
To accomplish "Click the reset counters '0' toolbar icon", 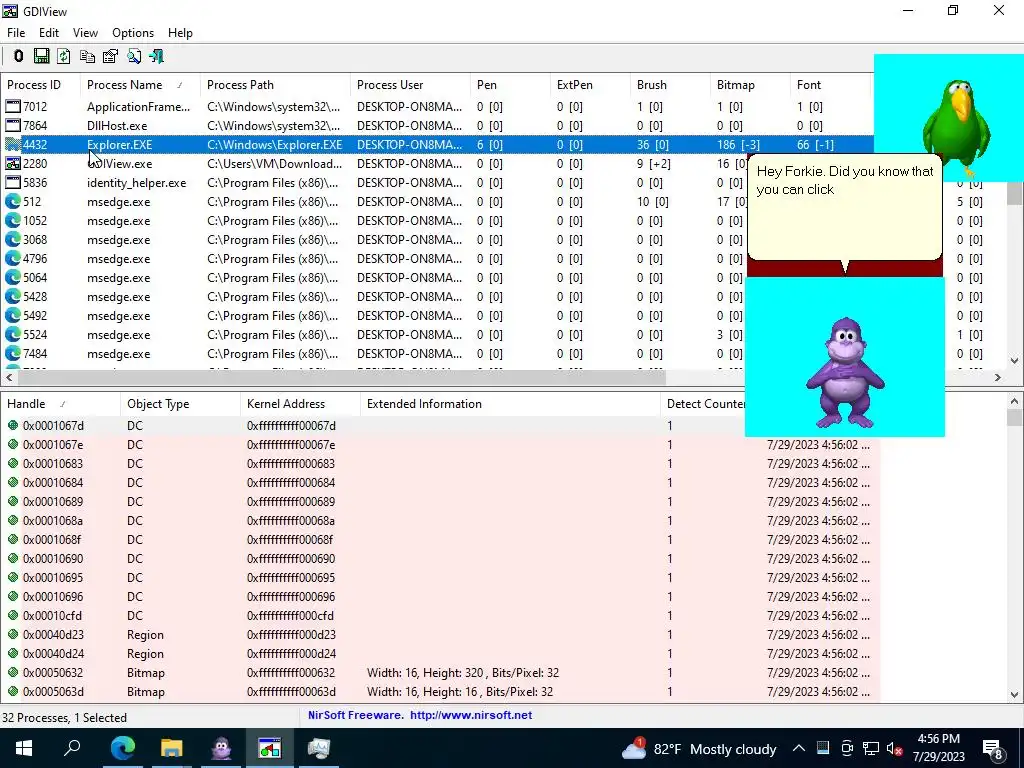I will pos(18,56).
